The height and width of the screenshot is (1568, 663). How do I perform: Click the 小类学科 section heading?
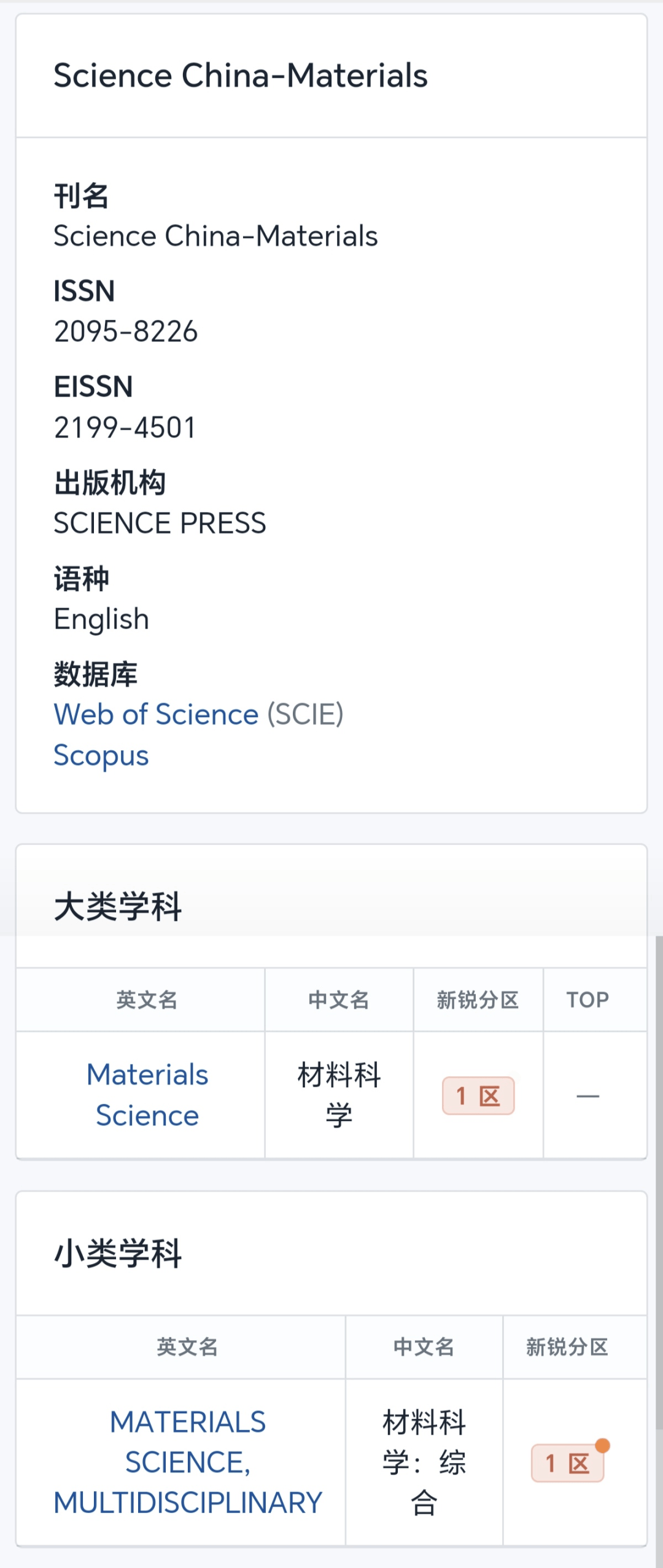118,1253
